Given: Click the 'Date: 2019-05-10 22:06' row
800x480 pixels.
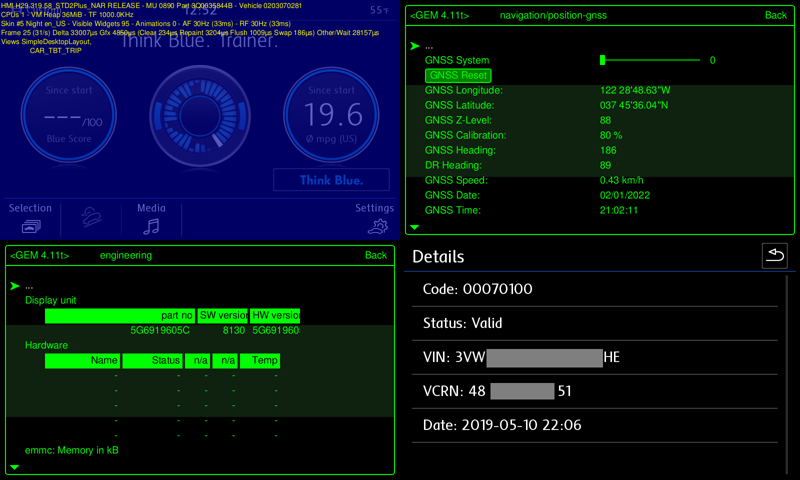Looking at the screenshot, I should tap(594, 425).
